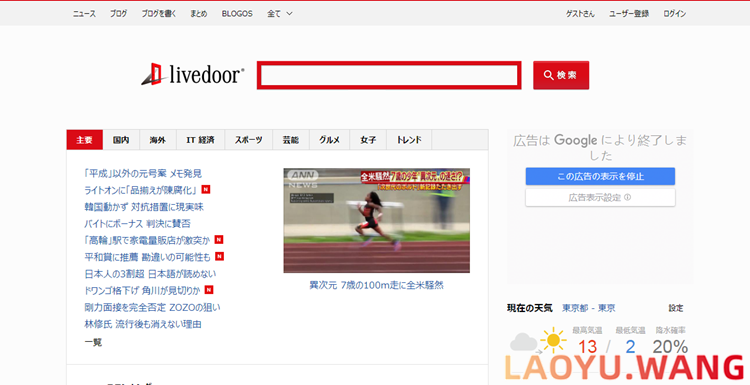Viewport: 750px width, 385px height.
Task: Open the weather 設定 link
Action: click(676, 308)
